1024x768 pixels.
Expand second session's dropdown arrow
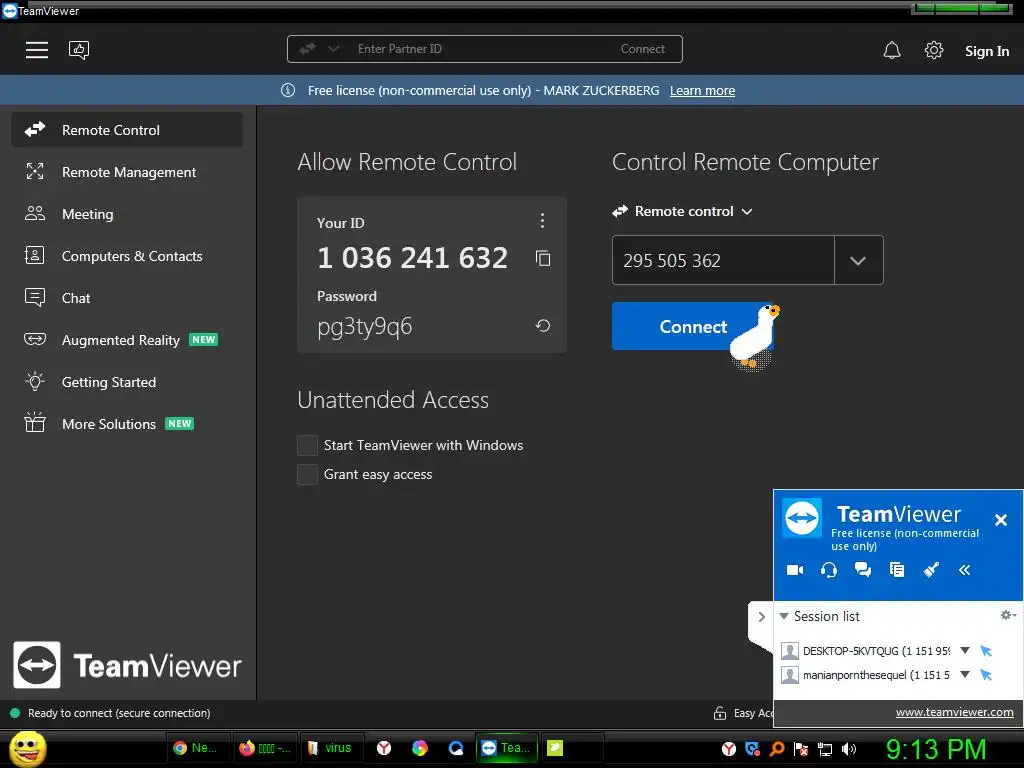pyautogui.click(x=965, y=675)
